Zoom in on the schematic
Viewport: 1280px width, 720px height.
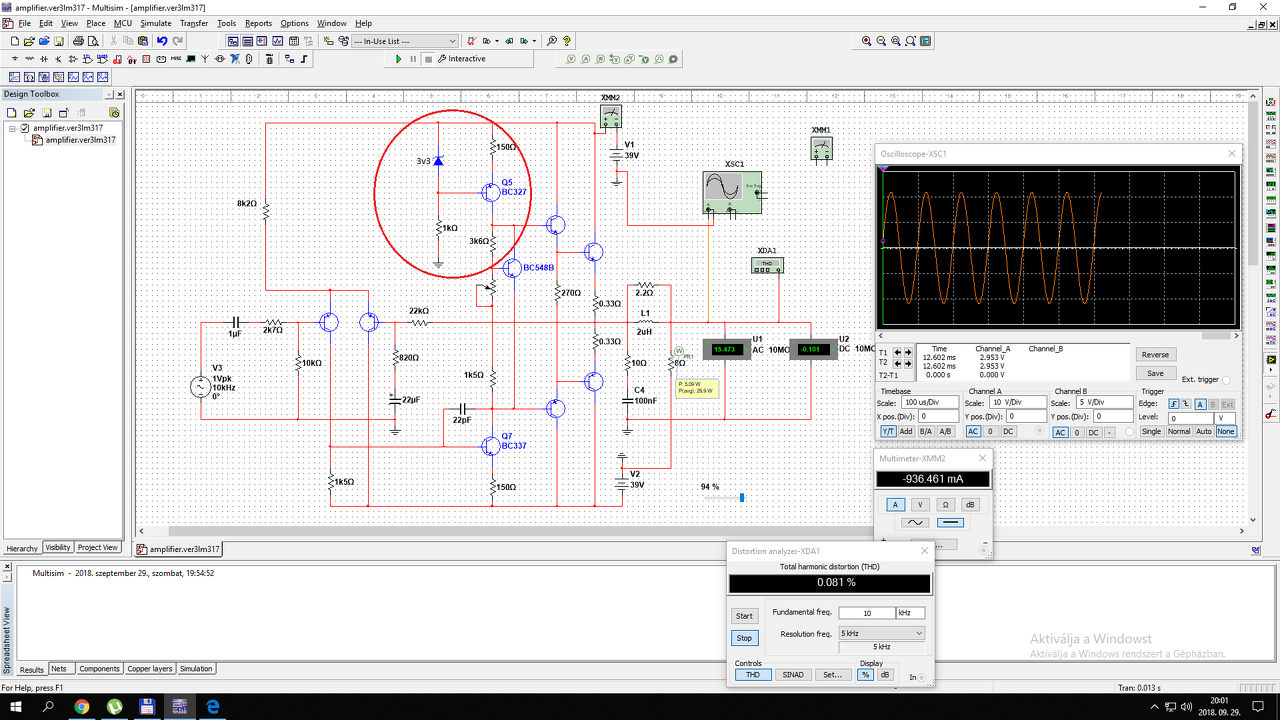[866, 41]
